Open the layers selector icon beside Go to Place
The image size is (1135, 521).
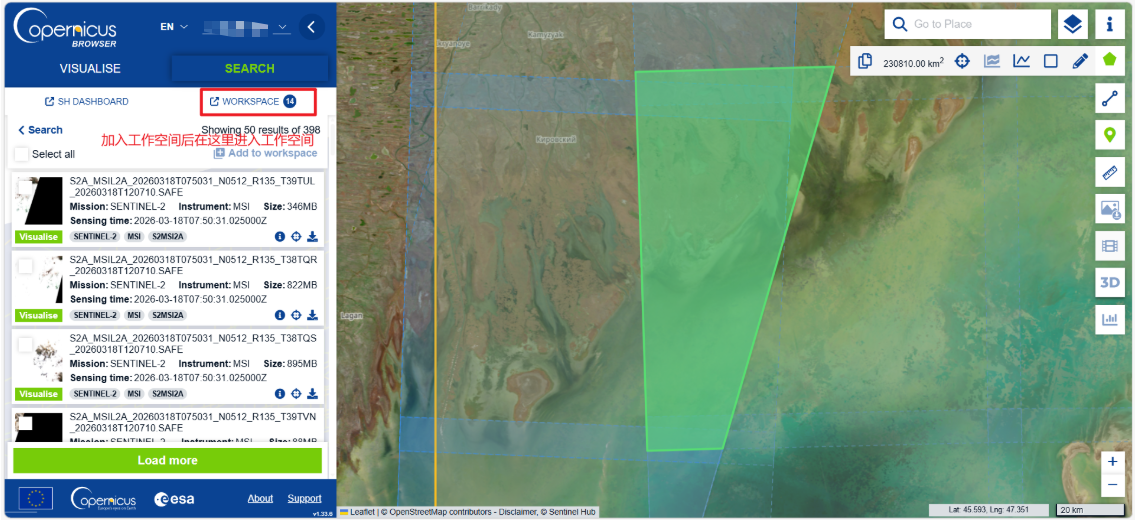(x=1073, y=25)
